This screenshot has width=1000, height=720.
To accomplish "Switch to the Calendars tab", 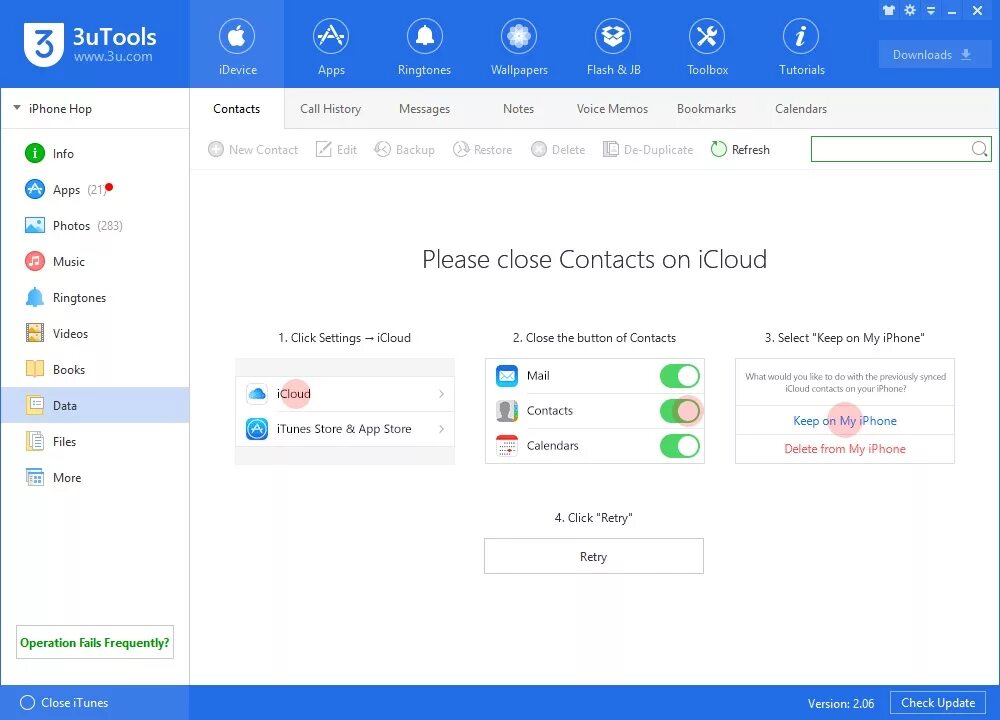I will click(x=801, y=109).
